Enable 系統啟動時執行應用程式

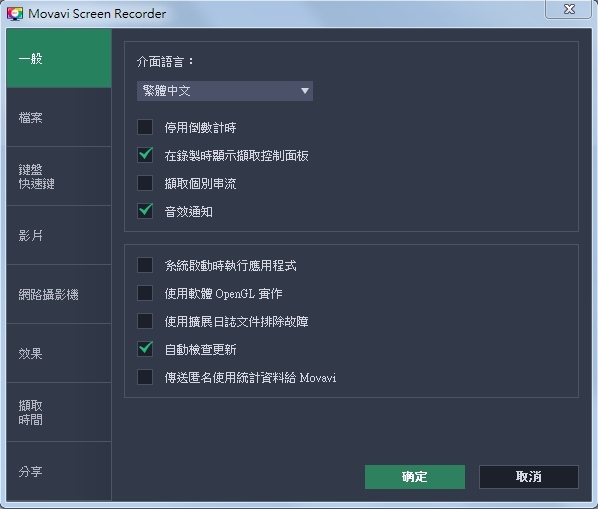(x=145, y=265)
